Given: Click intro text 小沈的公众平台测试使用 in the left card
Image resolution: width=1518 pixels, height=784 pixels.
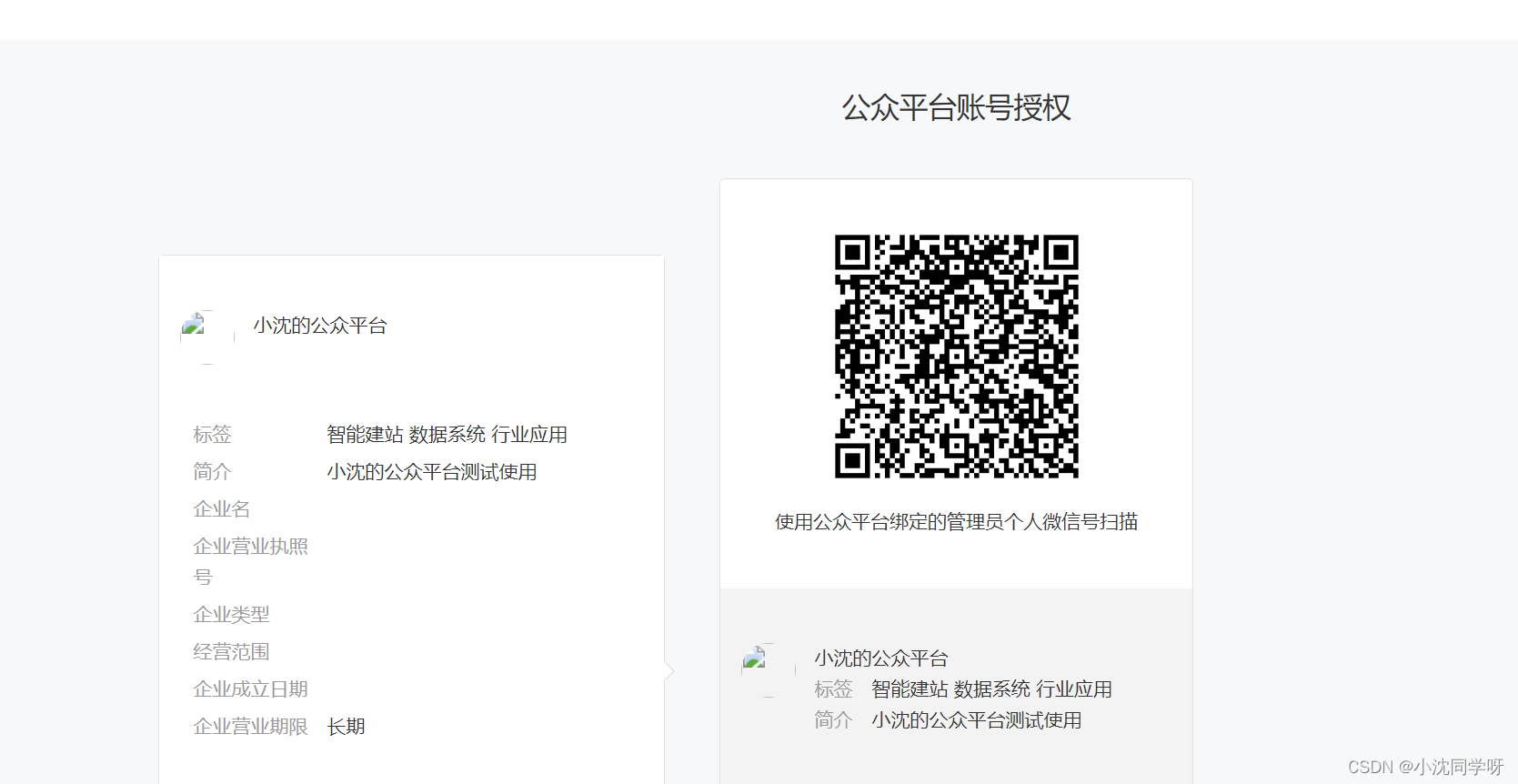Looking at the screenshot, I should 432,472.
